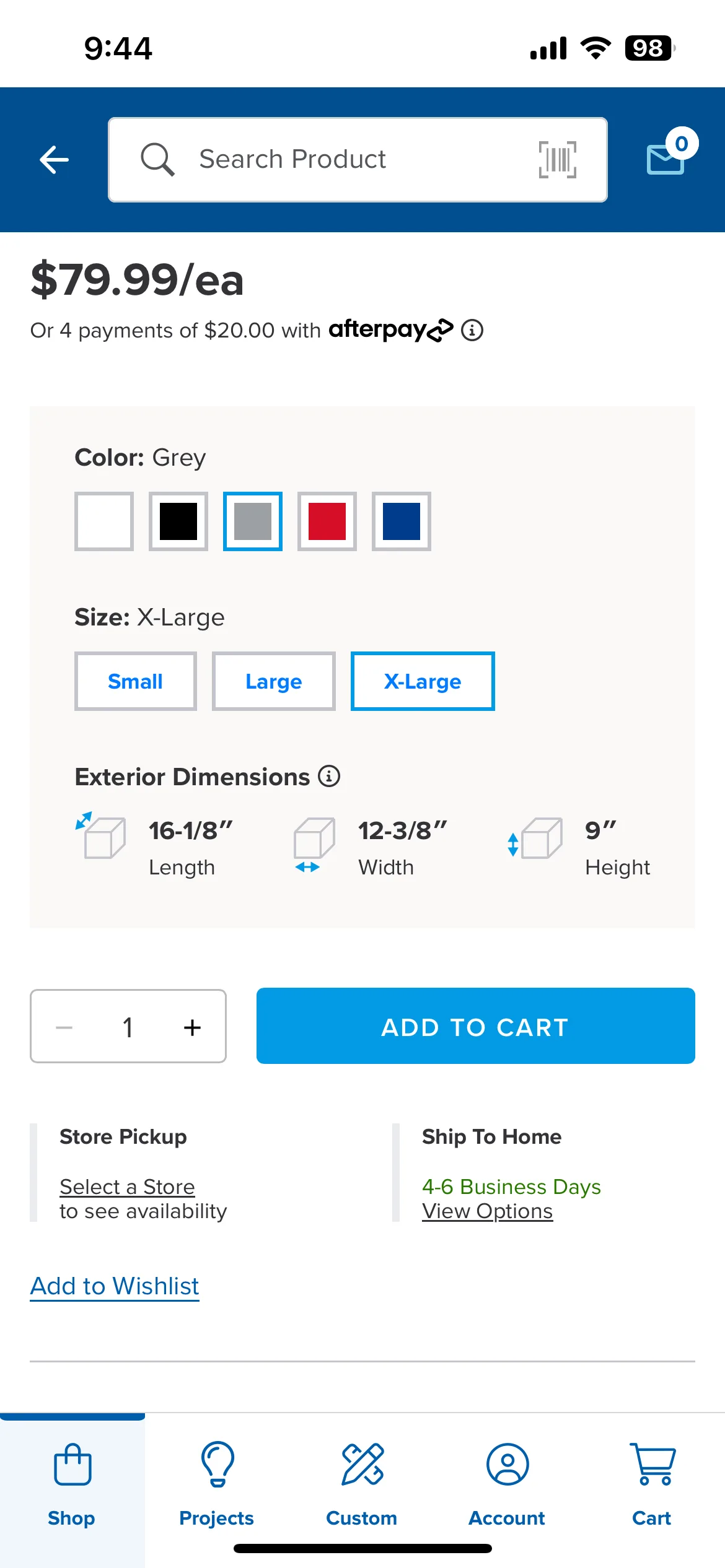Select the Small size option
The image size is (725, 1568).
[x=136, y=681]
